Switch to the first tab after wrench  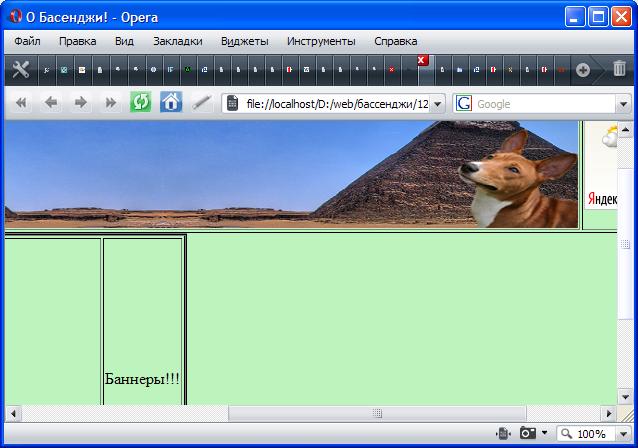47,70
